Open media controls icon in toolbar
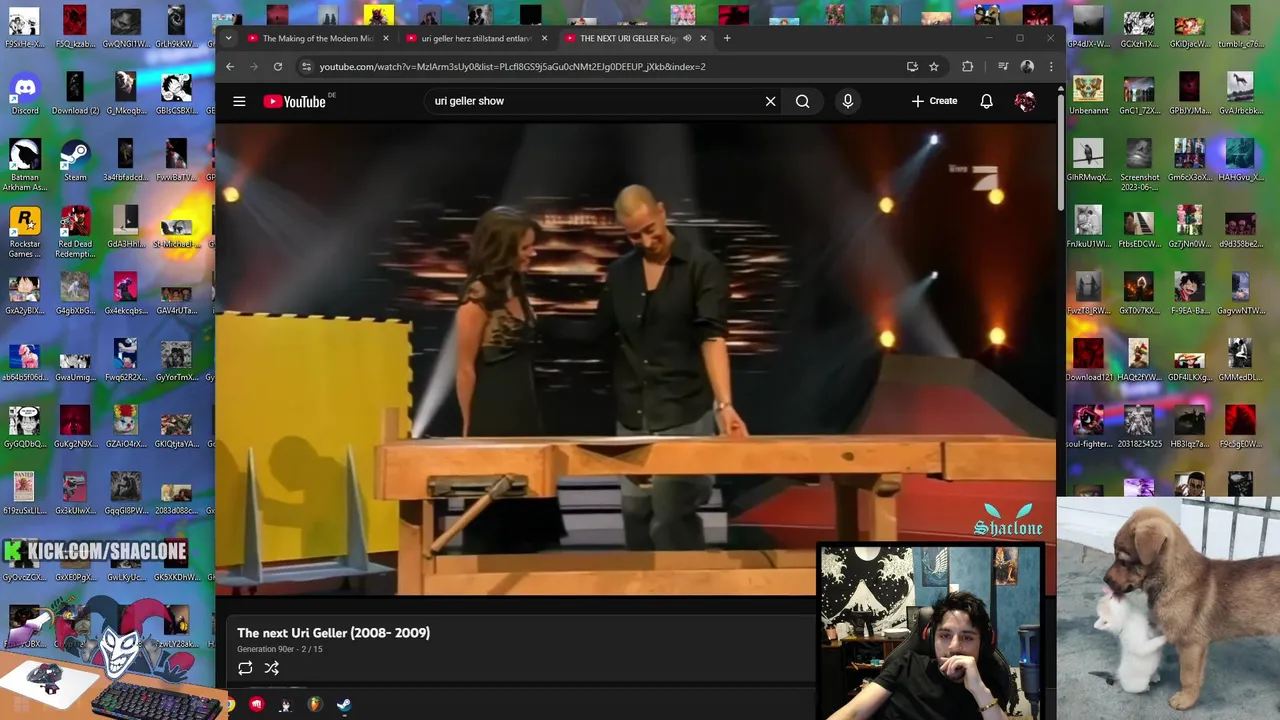This screenshot has width=1280, height=720. coord(1003,66)
